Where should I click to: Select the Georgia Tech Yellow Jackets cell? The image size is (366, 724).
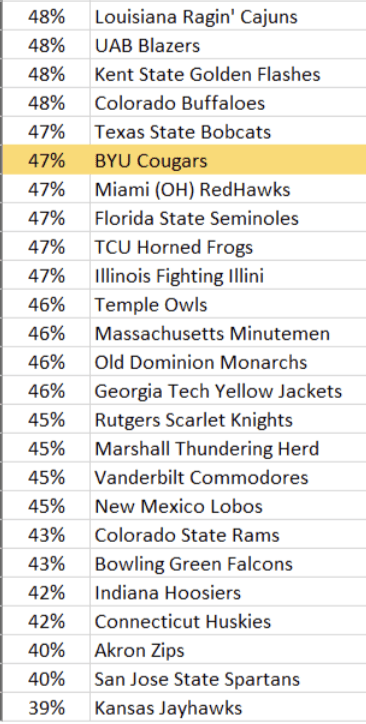[228, 391]
